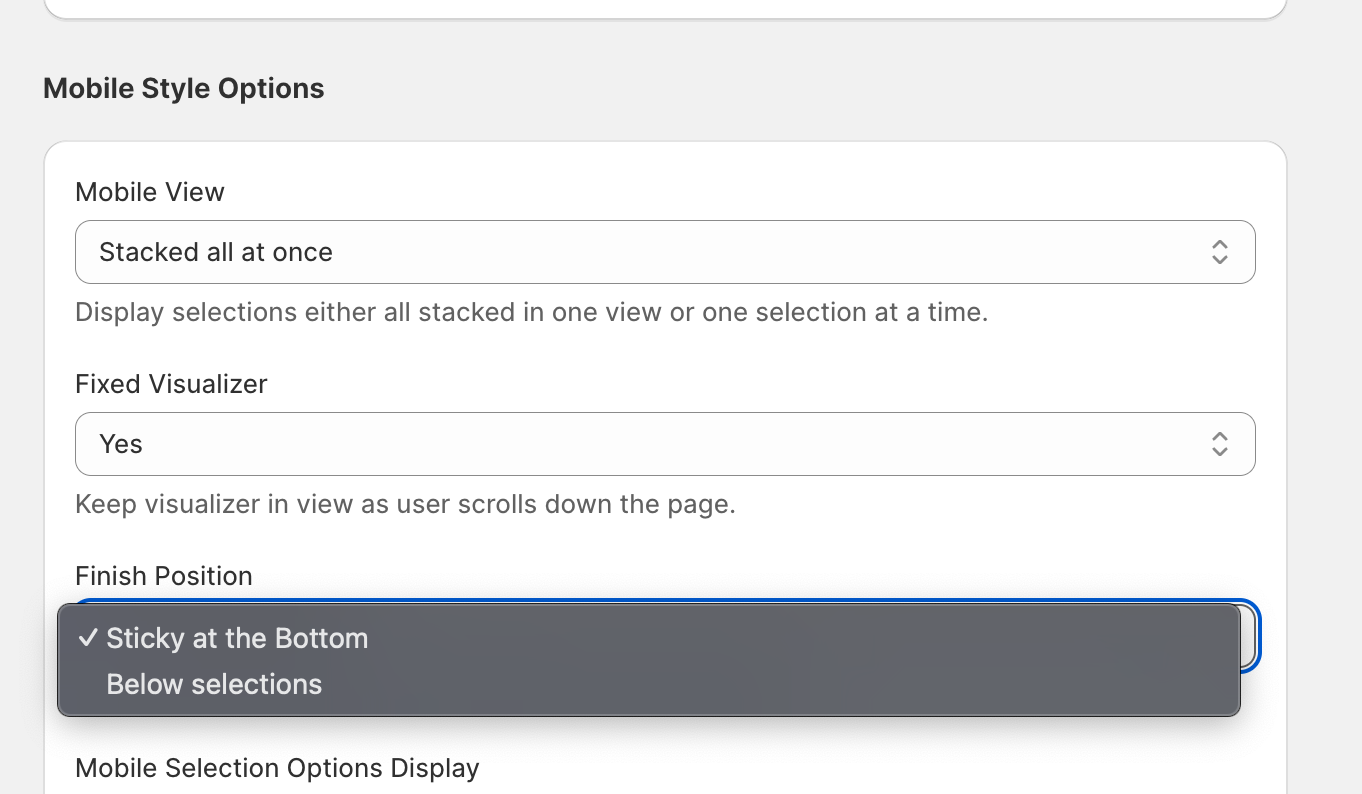The image size is (1362, 794).
Task: Click the checkmark beside Sticky at the Bottom
Action: 88,638
